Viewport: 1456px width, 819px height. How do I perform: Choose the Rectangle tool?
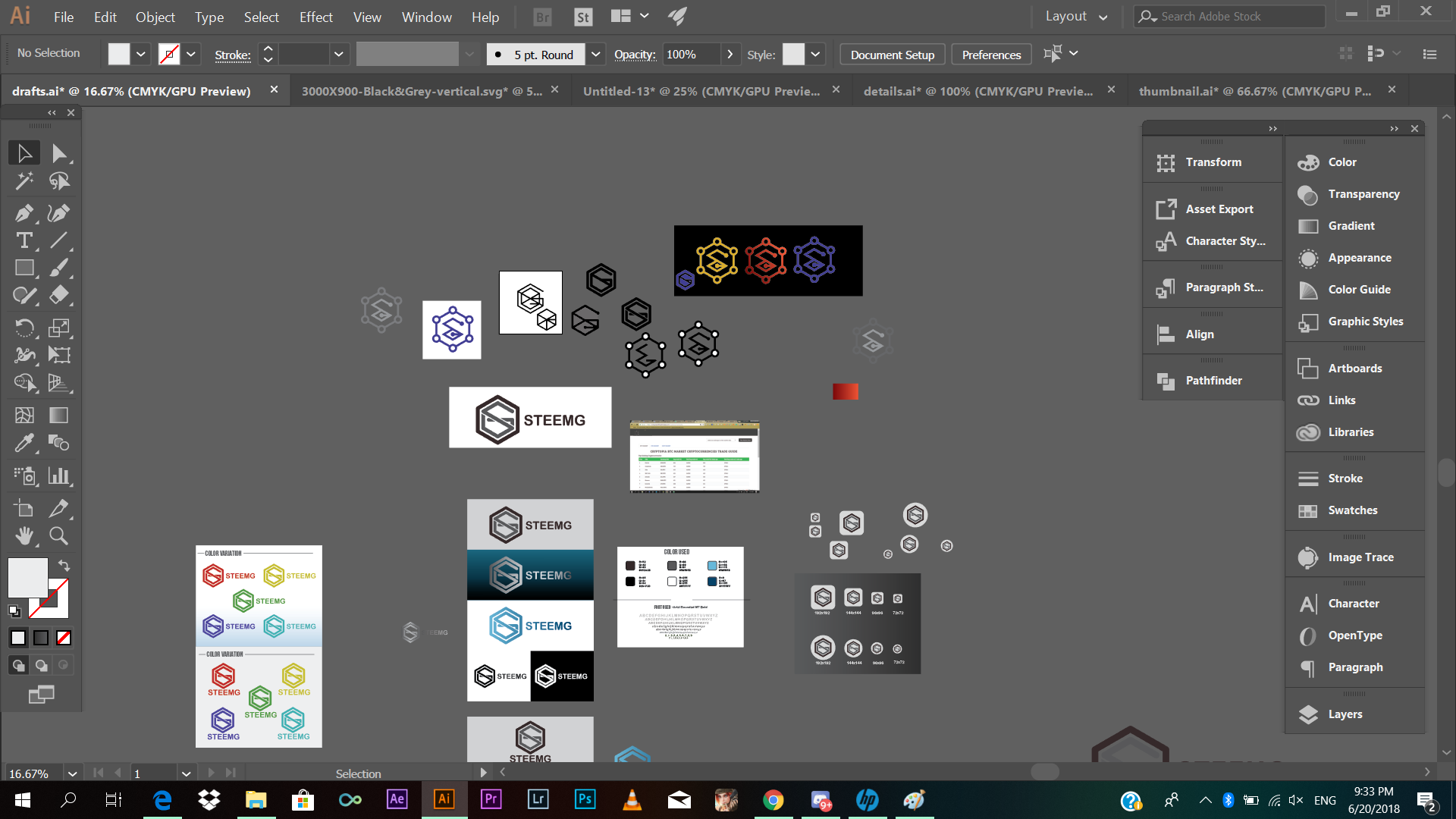24,268
